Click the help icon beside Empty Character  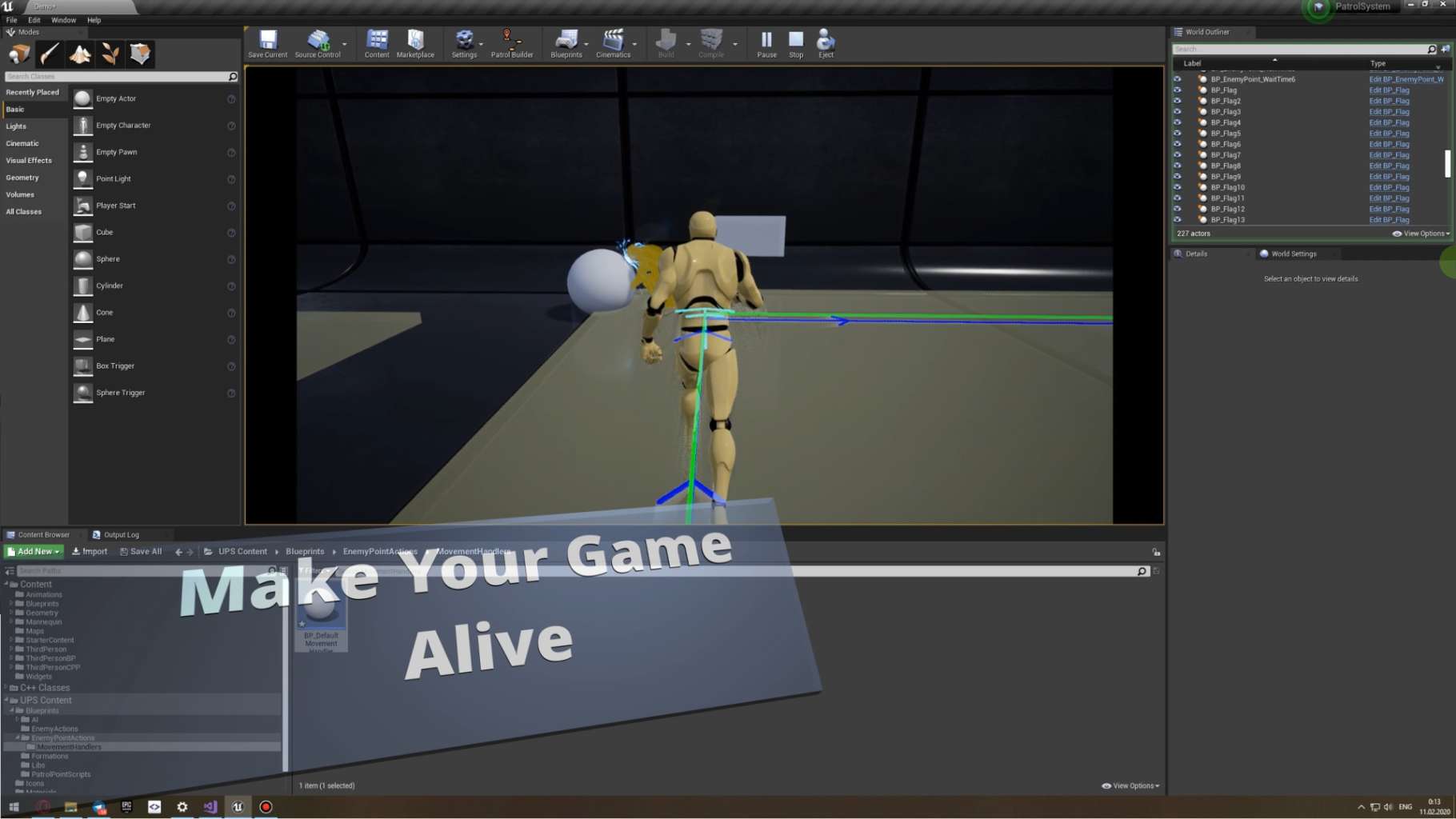pos(231,126)
